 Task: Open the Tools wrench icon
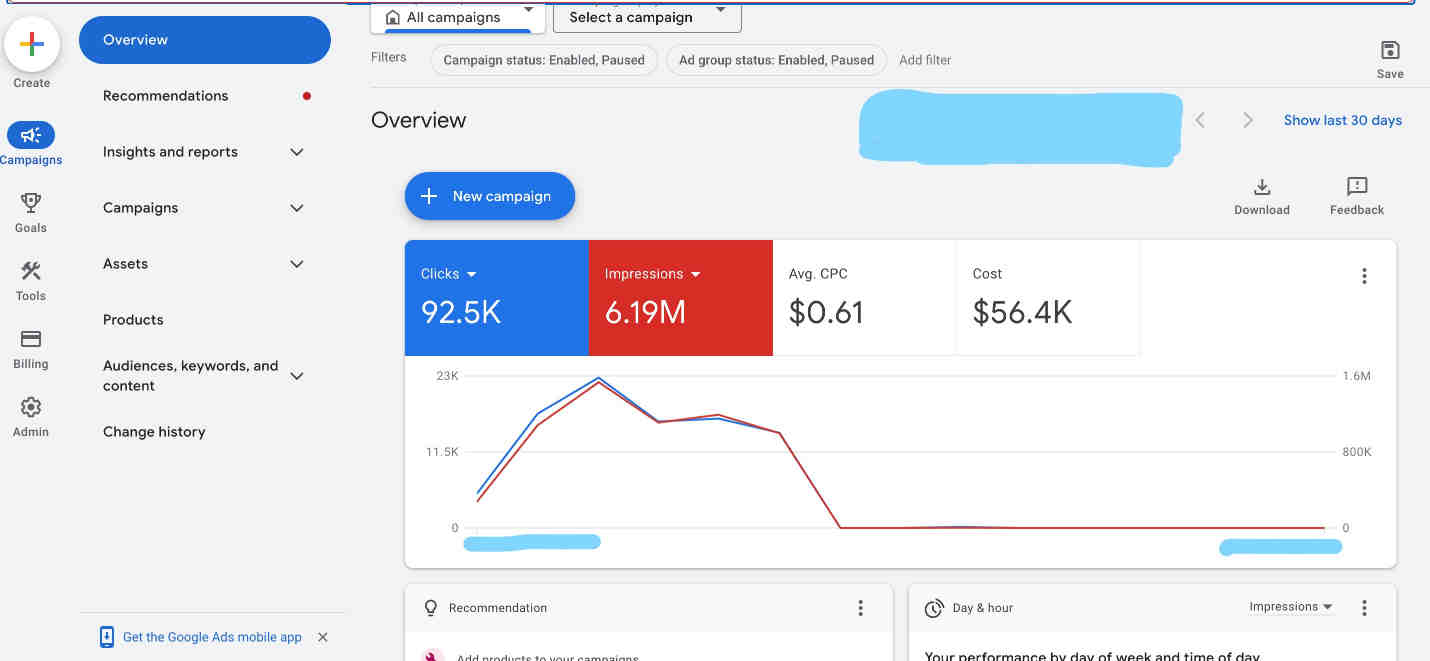[31, 271]
